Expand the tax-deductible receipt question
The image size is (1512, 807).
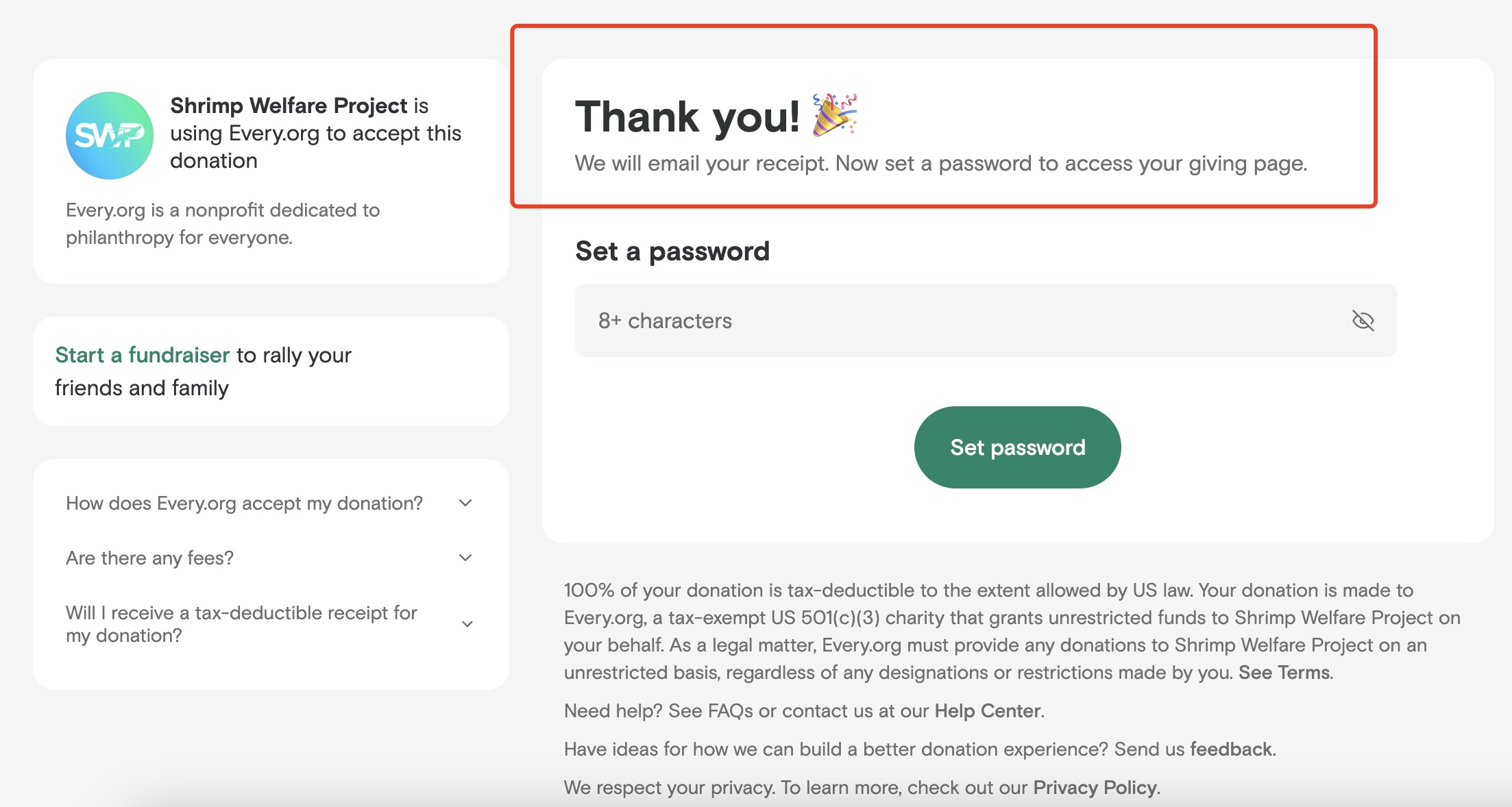pyautogui.click(x=241, y=624)
